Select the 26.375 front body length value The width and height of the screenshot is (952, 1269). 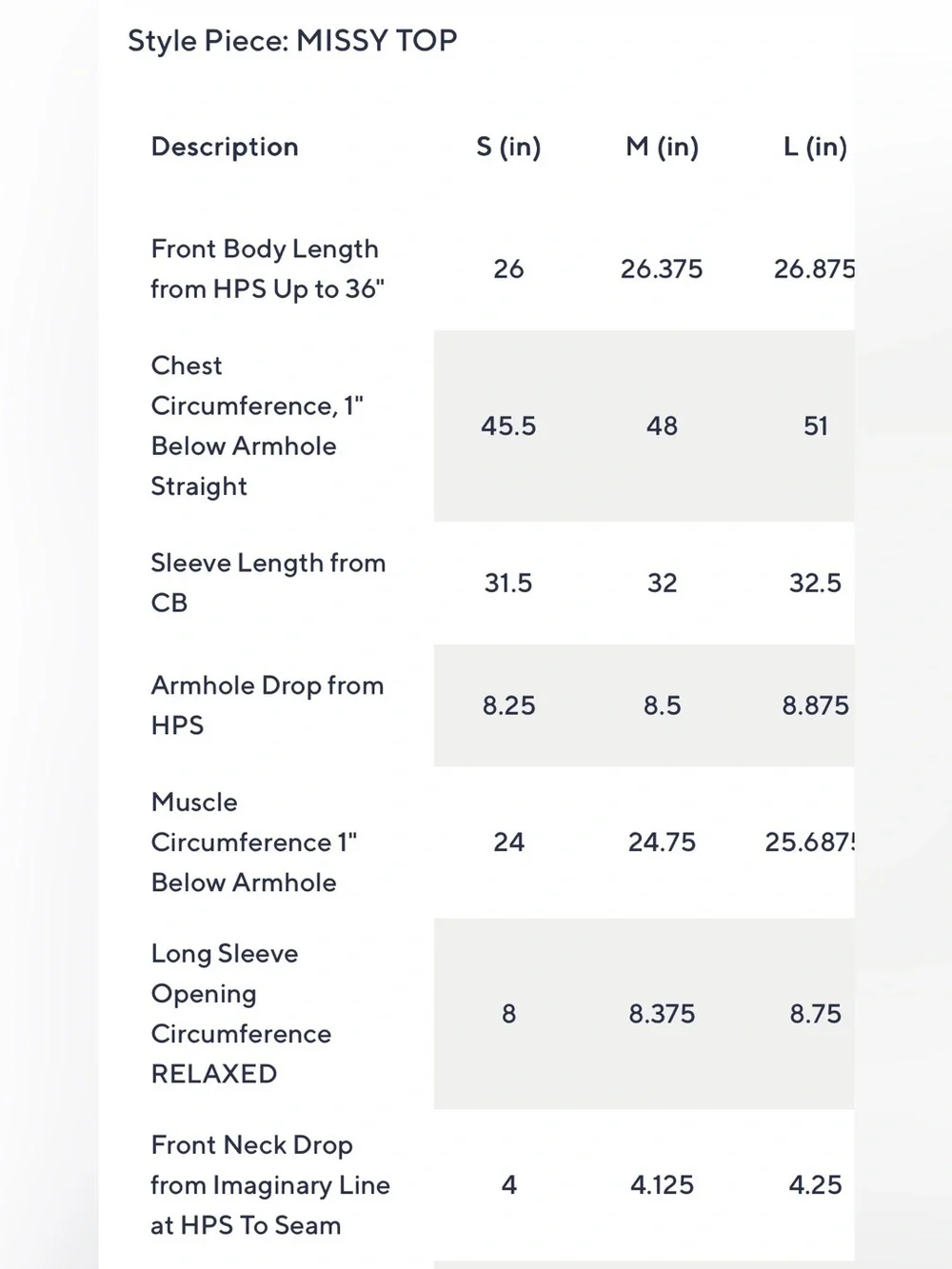coord(662,268)
